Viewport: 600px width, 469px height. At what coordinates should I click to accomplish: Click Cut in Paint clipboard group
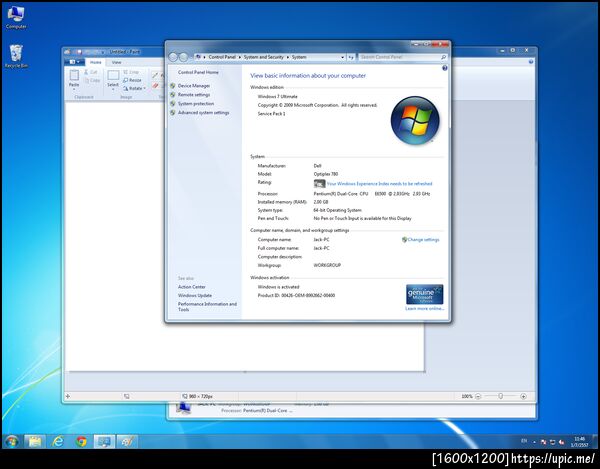(x=91, y=72)
